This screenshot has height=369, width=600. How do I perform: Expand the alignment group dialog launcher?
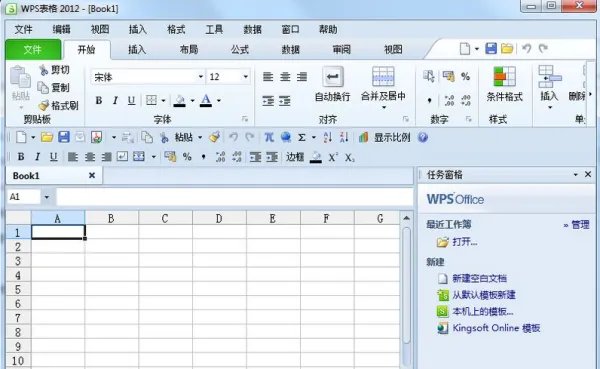tap(406, 119)
